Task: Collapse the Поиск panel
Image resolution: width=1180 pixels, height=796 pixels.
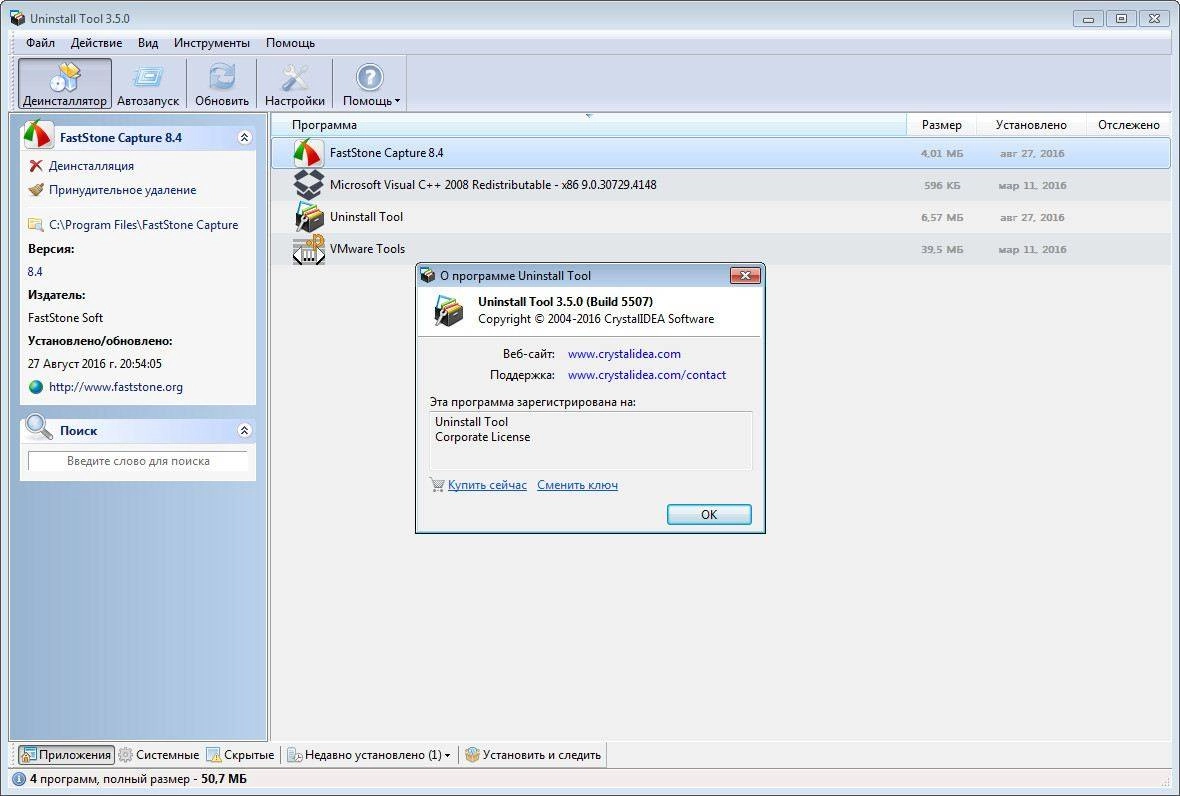Action: point(244,430)
